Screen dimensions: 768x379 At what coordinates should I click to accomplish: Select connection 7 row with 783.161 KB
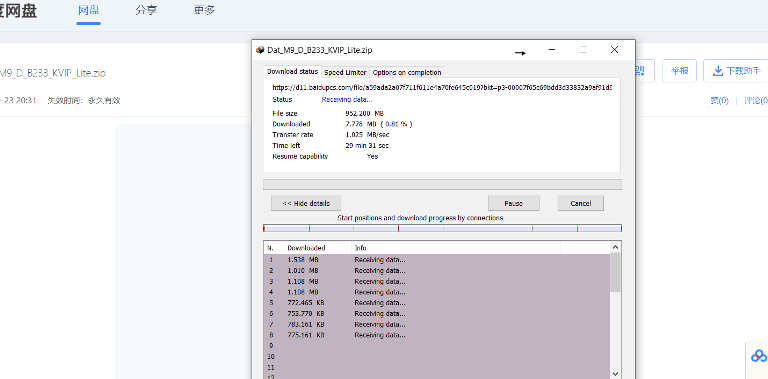click(437, 325)
